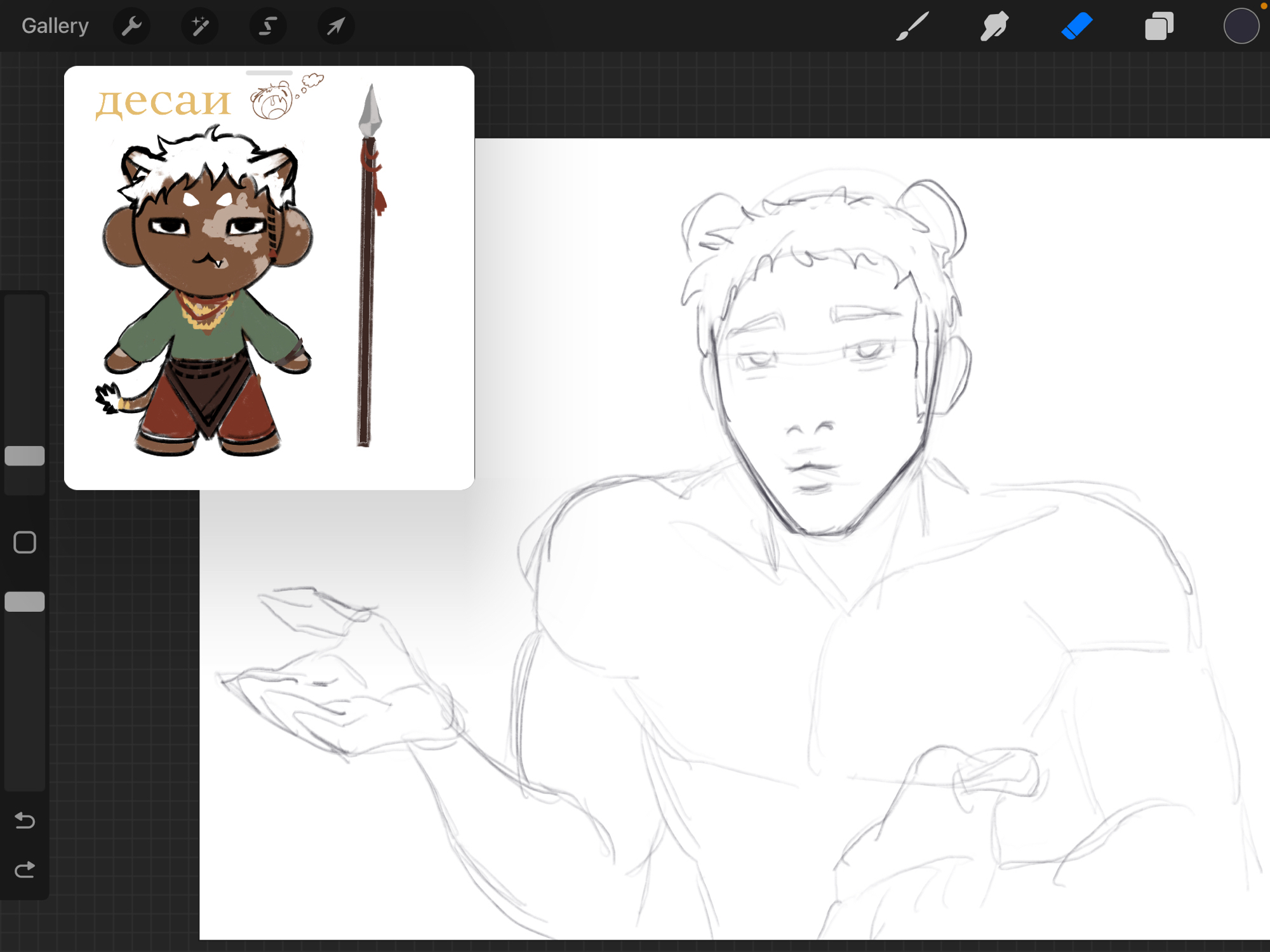Select the Smudge tool
The width and height of the screenshot is (1270, 952).
[994, 26]
